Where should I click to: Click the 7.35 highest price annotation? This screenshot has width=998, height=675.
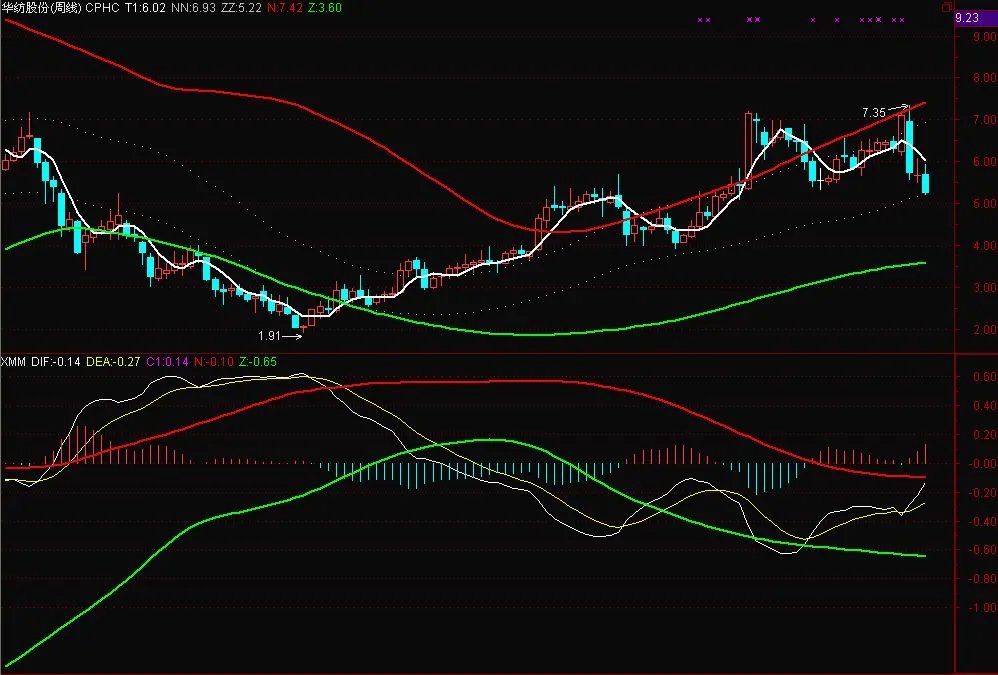pyautogui.click(x=873, y=113)
